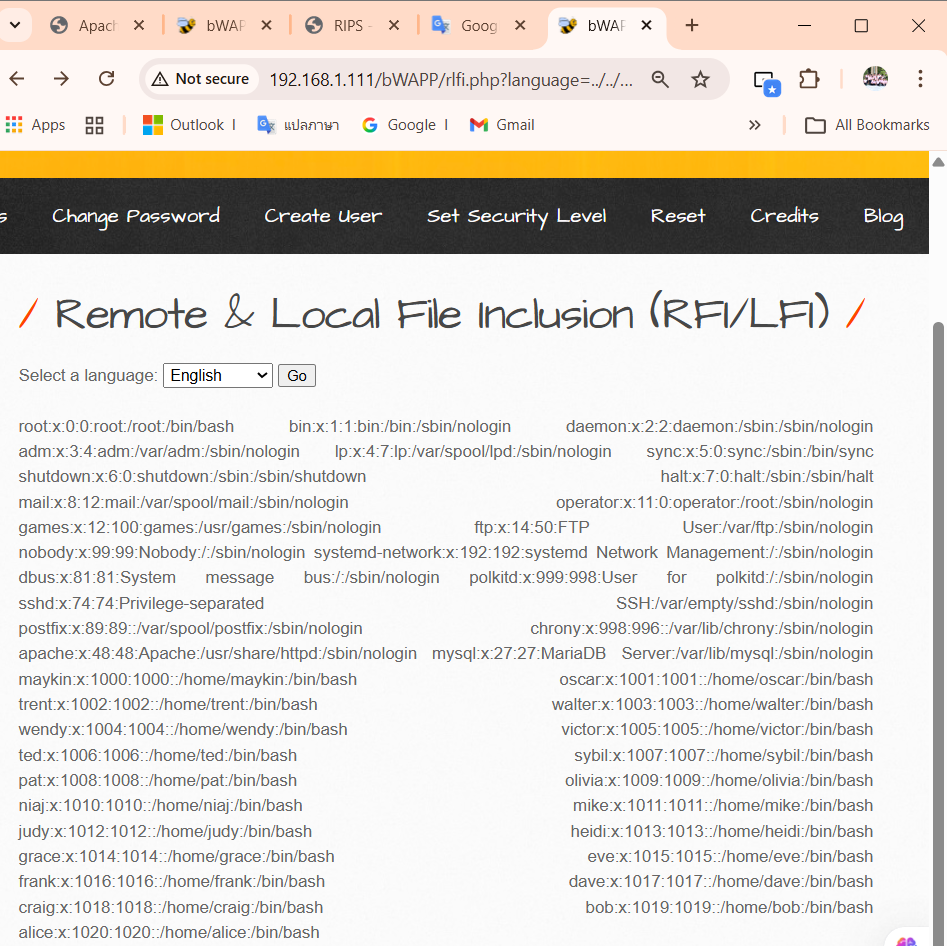This screenshot has width=947, height=946.
Task: Reload the current page
Action: click(x=106, y=79)
